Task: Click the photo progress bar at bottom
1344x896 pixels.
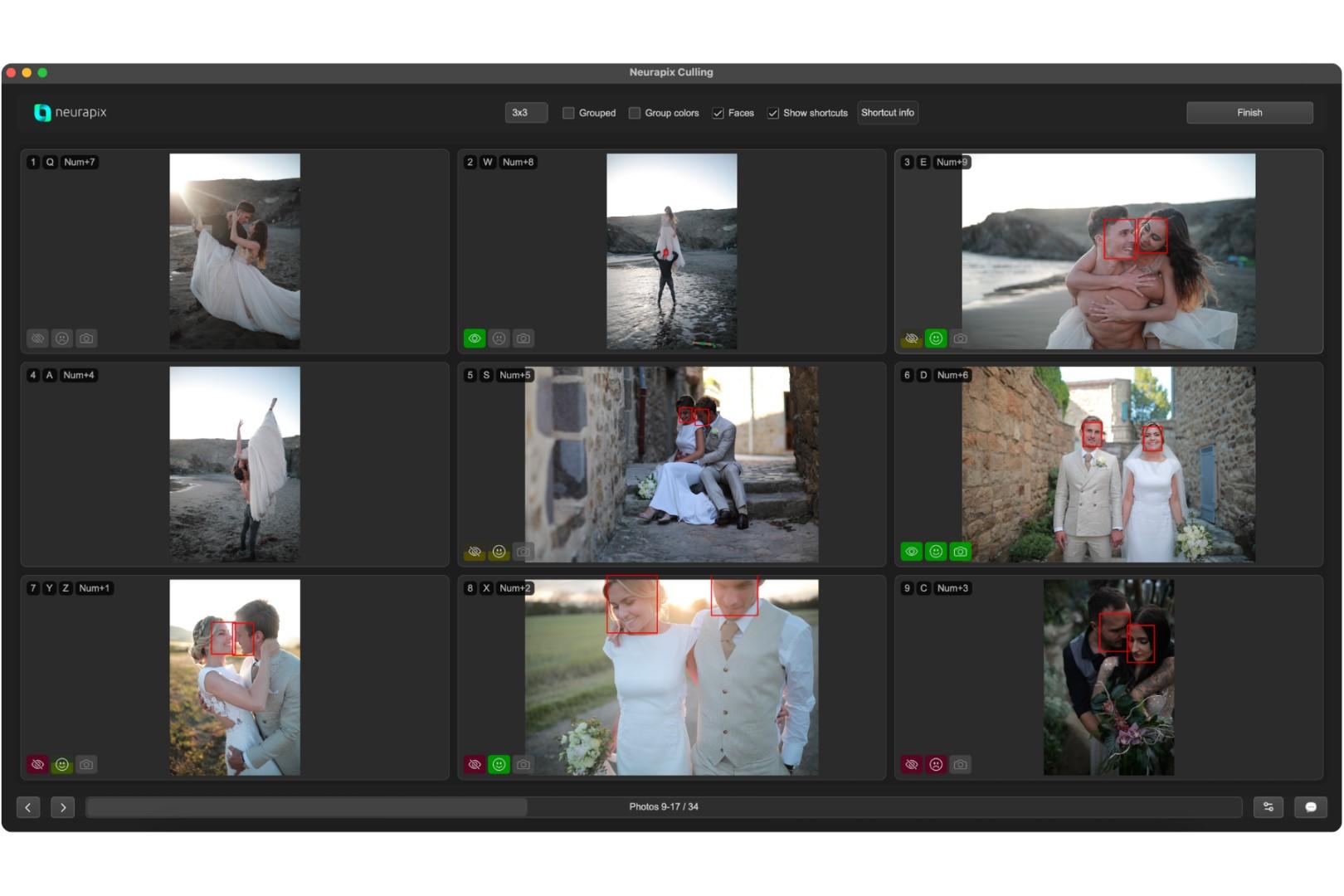Action: (x=663, y=807)
